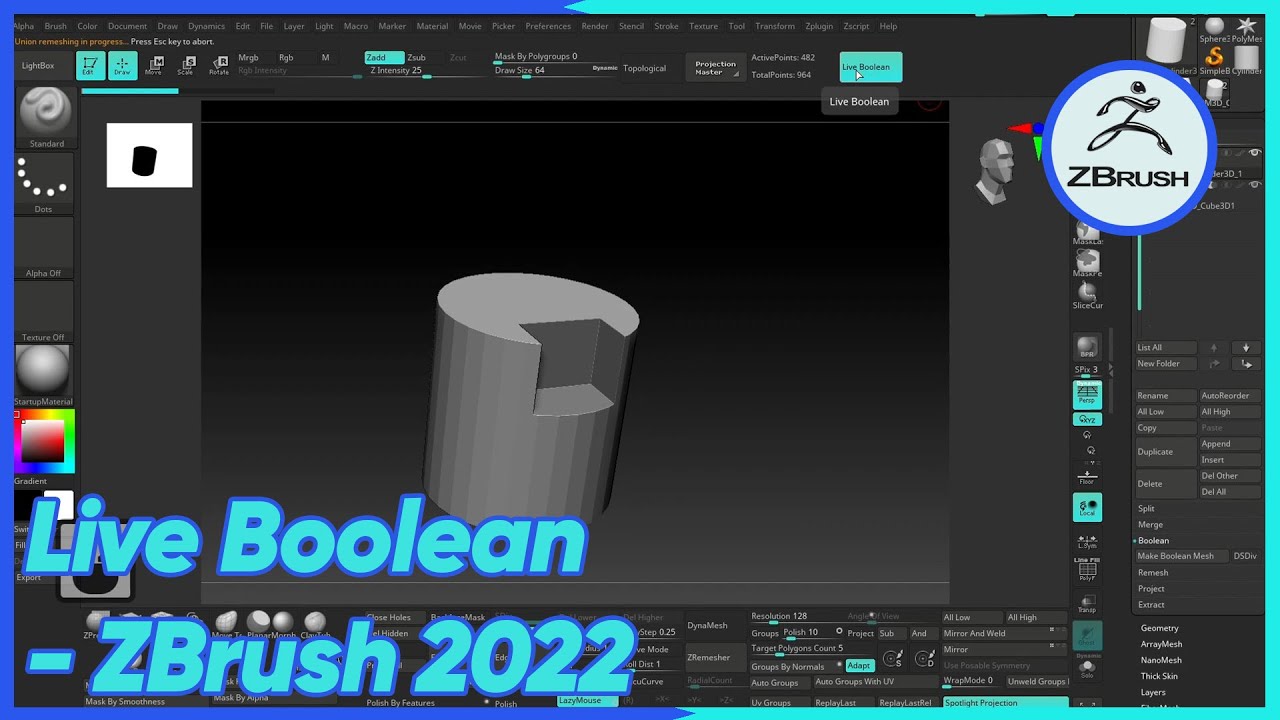Image resolution: width=1280 pixels, height=720 pixels.
Task: Select the Edit mode icon
Action: point(91,66)
